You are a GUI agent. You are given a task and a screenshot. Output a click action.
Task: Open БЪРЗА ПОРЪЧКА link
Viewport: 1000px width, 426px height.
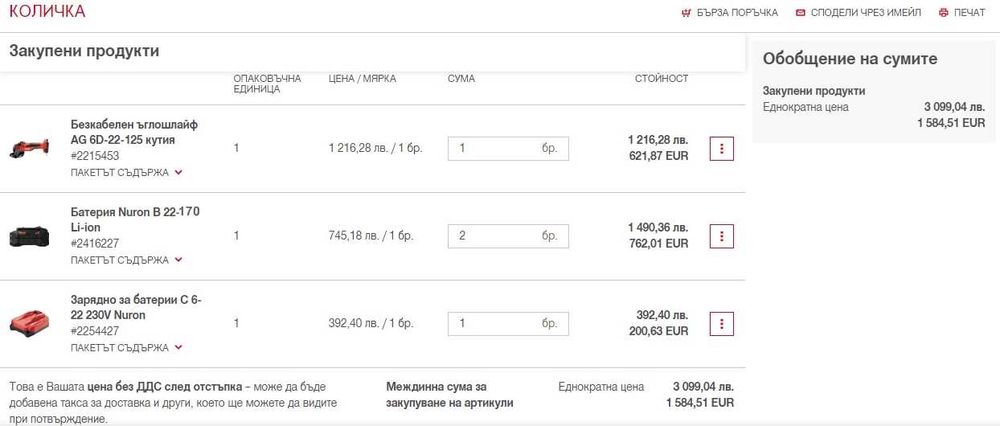point(737,13)
